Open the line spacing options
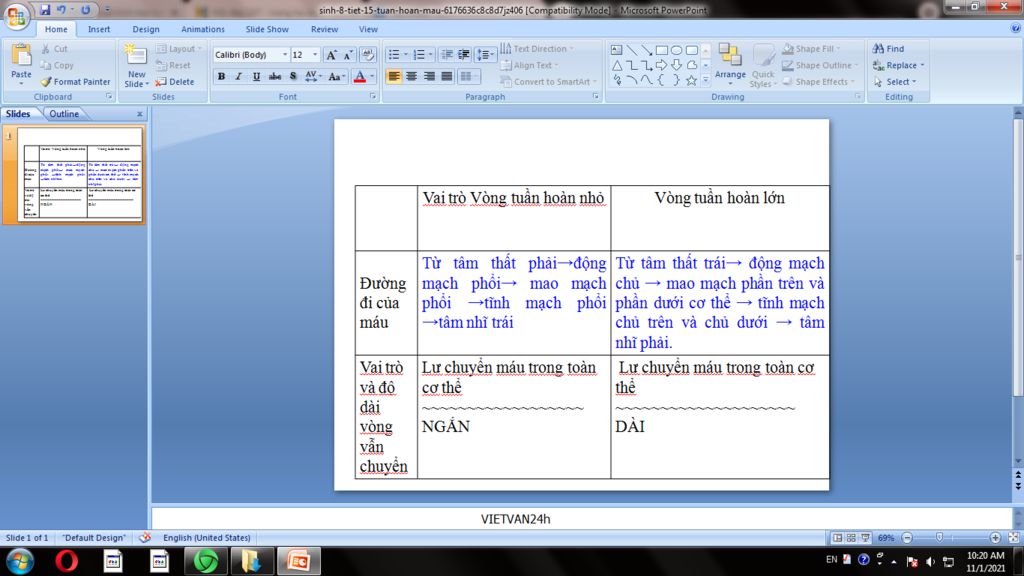 click(484, 55)
